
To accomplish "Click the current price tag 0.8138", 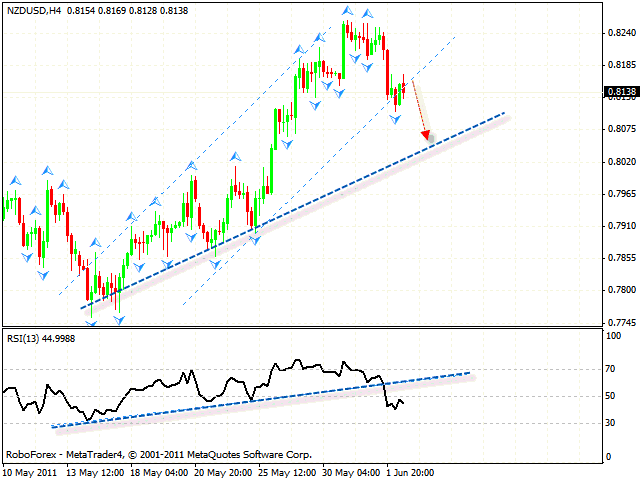I will click(619, 92).
